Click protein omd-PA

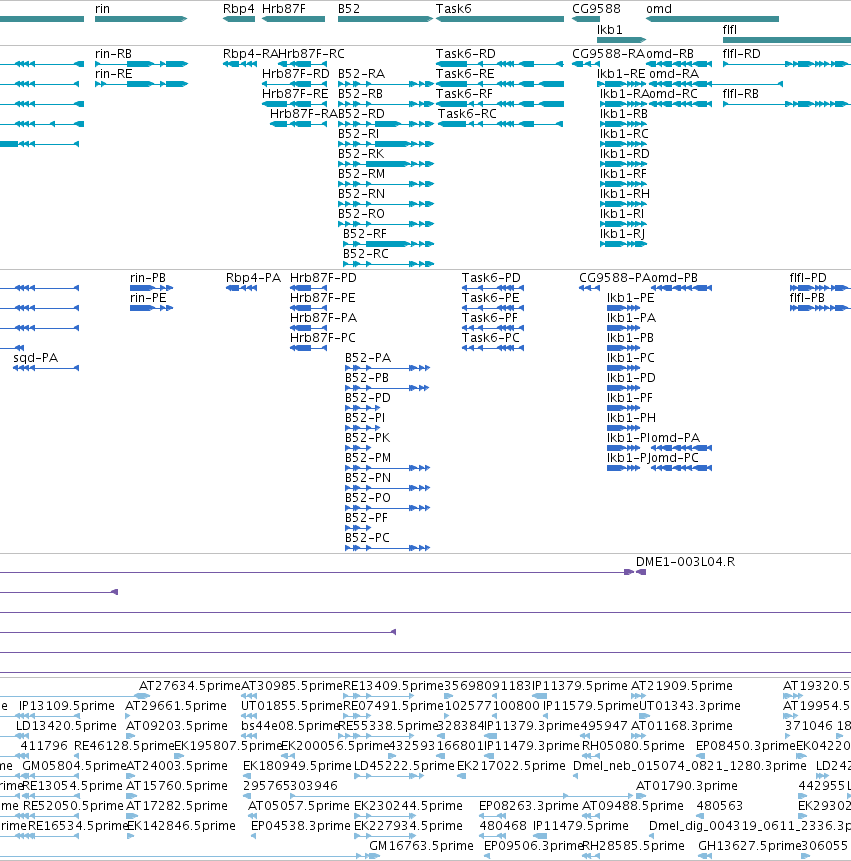(676, 438)
